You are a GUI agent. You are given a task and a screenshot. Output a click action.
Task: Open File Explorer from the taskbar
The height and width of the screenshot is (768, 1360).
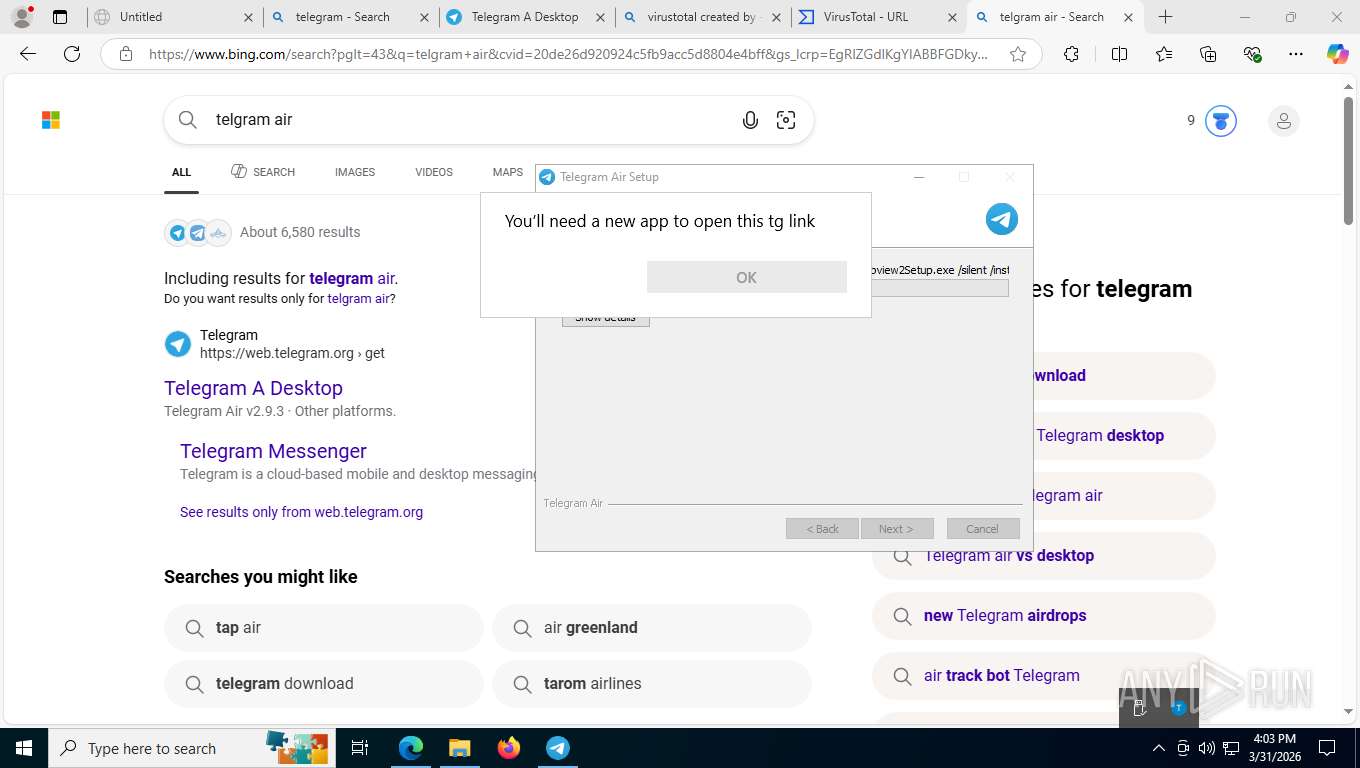(459, 748)
